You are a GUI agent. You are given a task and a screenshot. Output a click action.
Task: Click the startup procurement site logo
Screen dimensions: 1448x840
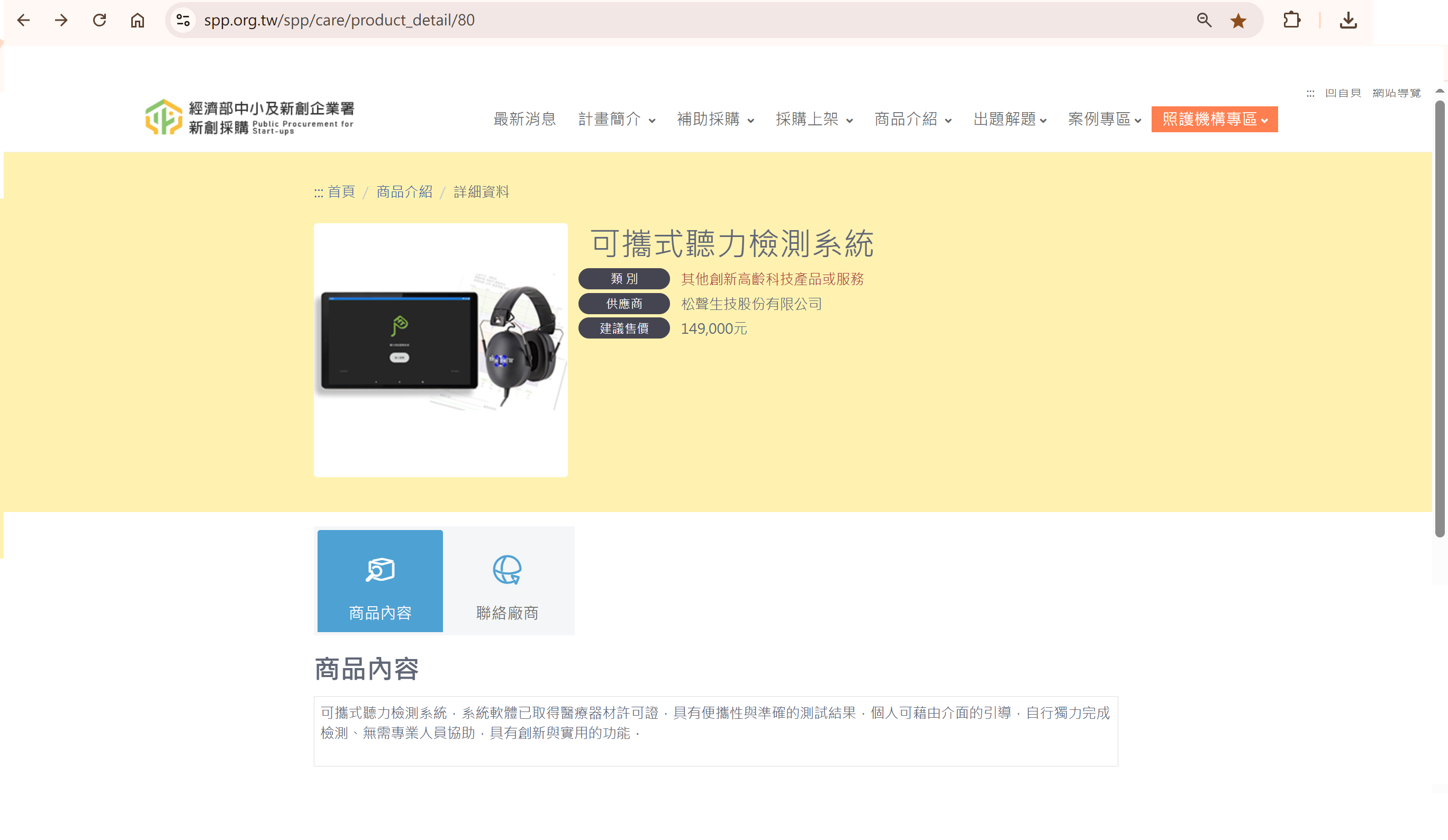(249, 118)
